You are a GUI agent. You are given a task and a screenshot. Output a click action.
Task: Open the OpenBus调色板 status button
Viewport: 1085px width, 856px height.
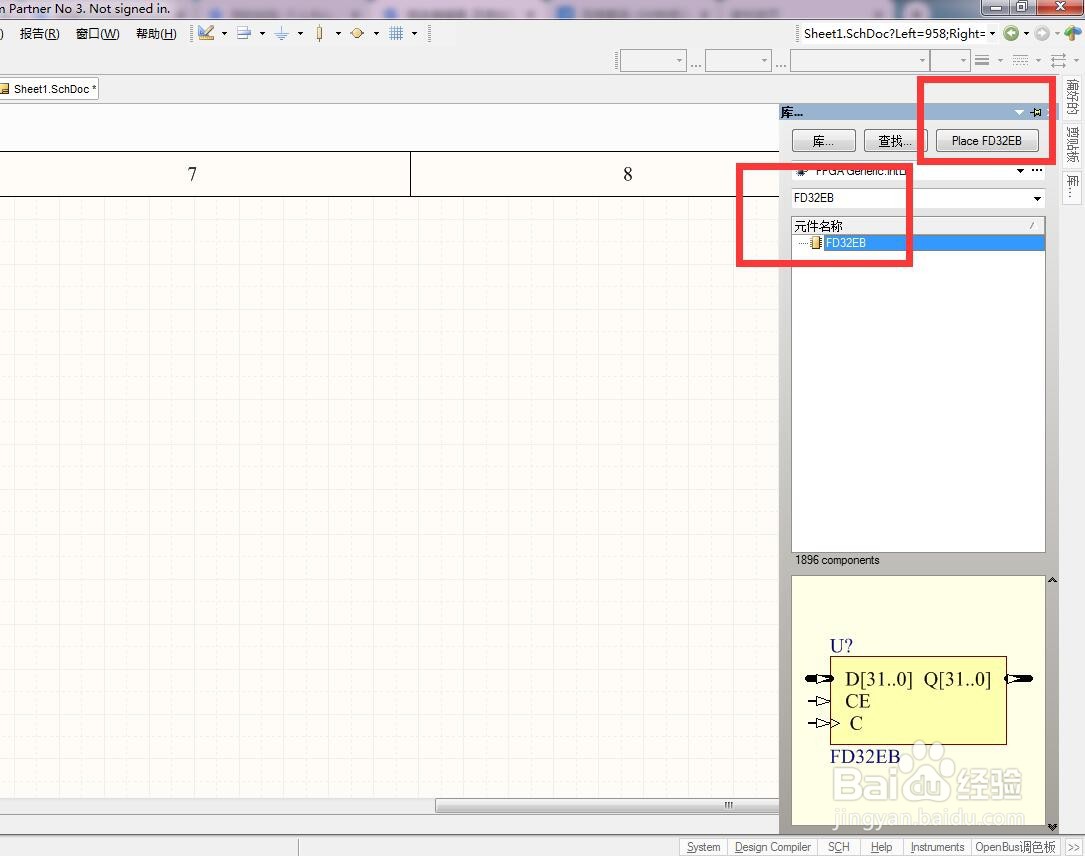(x=1015, y=847)
